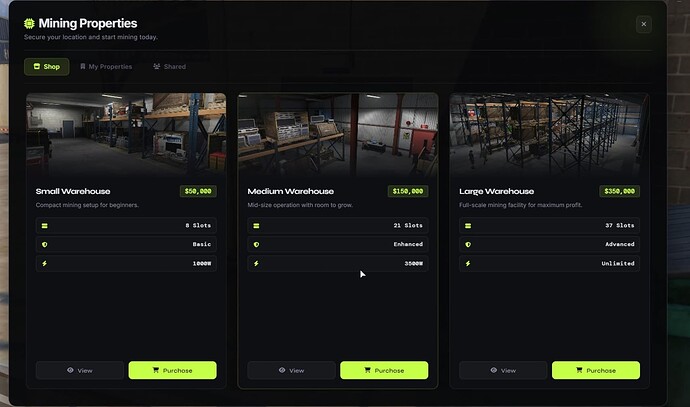Purchase the Large Warehouse
The image size is (690, 407).
tap(596, 370)
